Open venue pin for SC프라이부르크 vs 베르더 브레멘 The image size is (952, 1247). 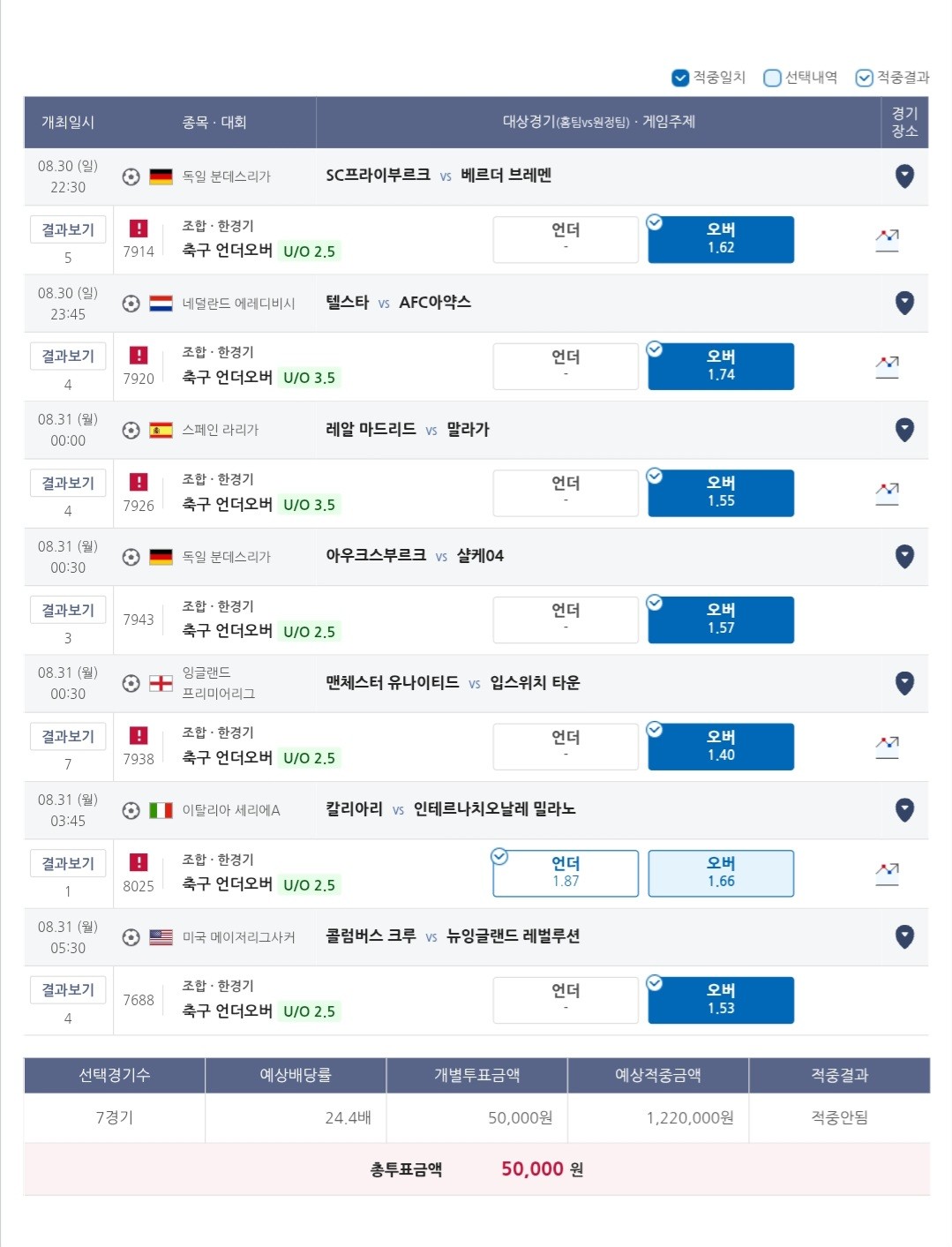(904, 177)
